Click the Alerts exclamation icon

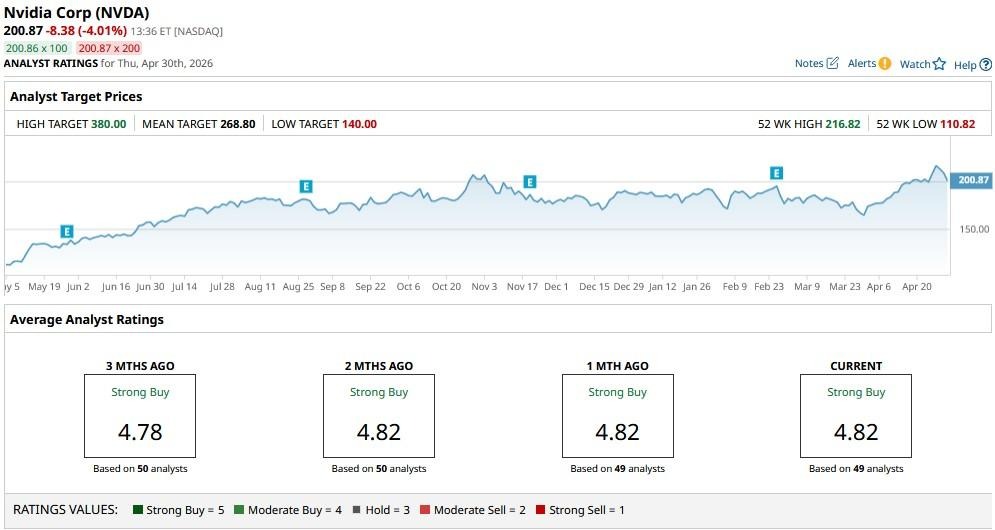[x=885, y=63]
